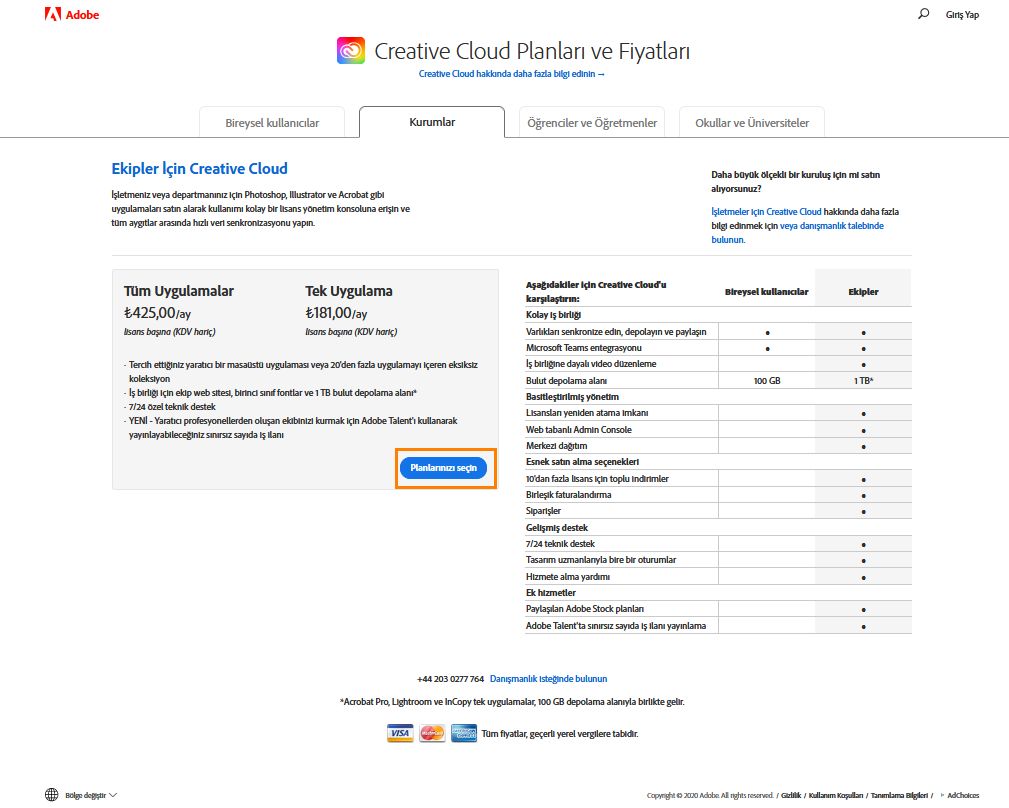Click the Creative Cloud rainbow logo

tap(351, 50)
